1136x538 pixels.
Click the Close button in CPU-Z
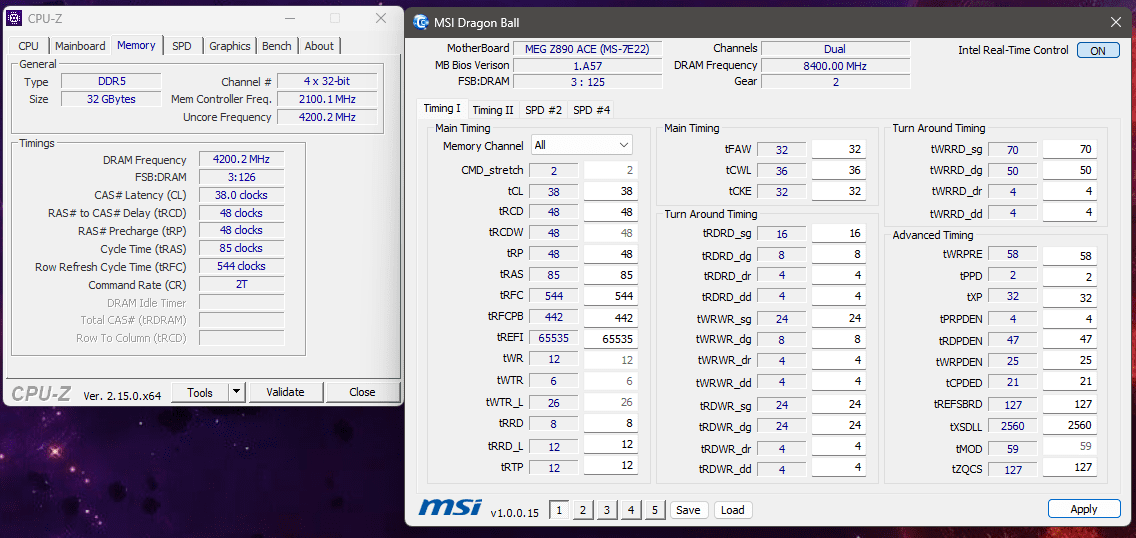(x=362, y=392)
